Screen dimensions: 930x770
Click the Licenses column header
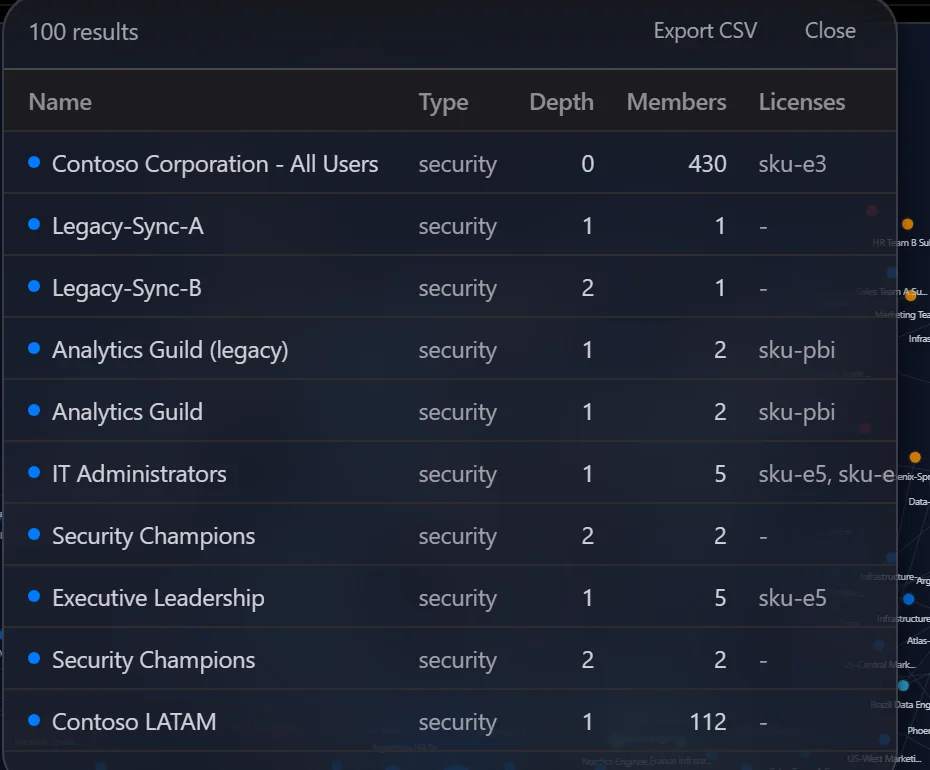[x=801, y=102]
